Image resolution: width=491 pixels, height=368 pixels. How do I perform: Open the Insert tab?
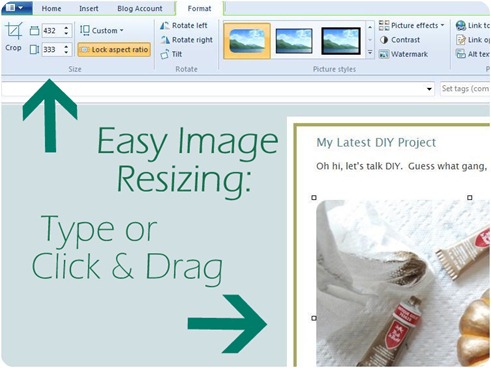[89, 9]
